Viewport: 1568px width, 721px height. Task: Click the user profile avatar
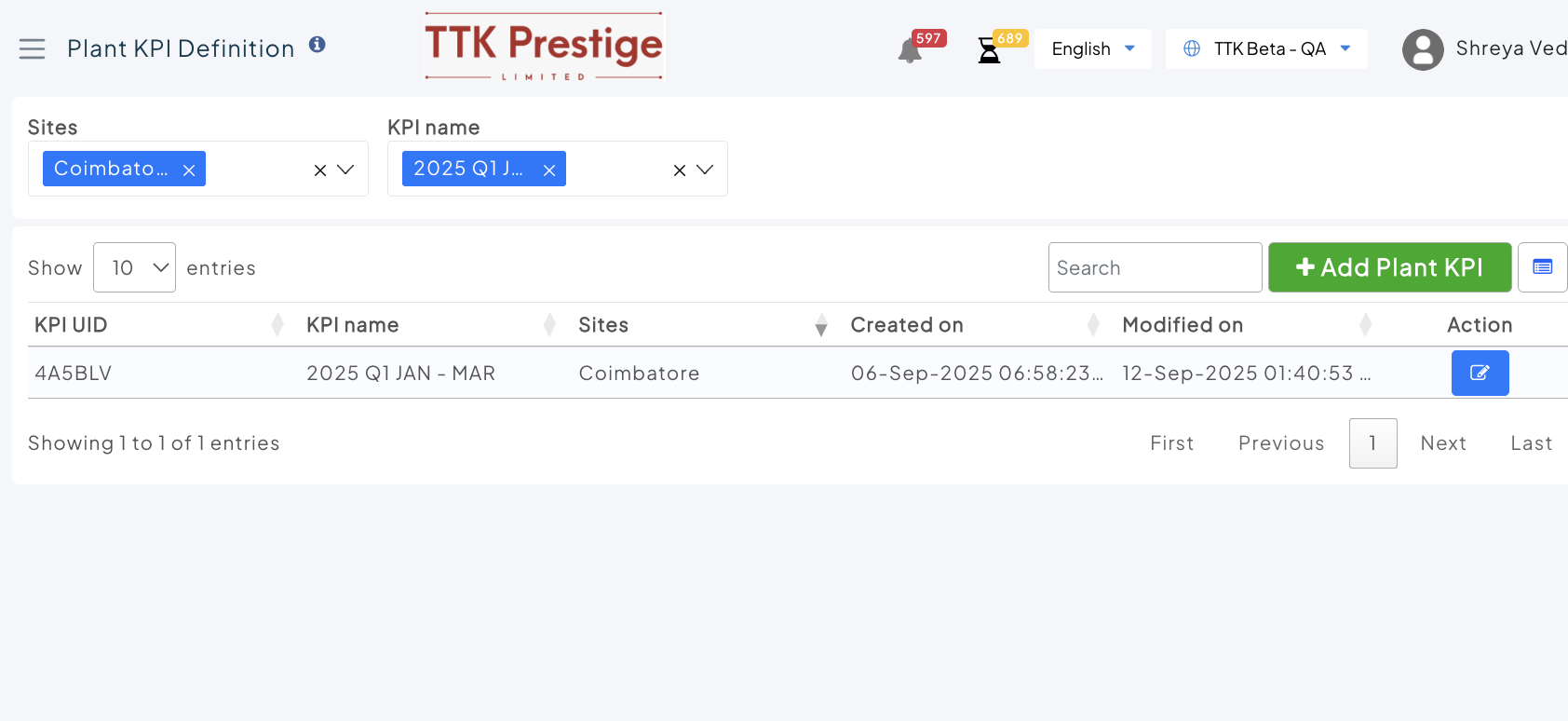coord(1422,49)
